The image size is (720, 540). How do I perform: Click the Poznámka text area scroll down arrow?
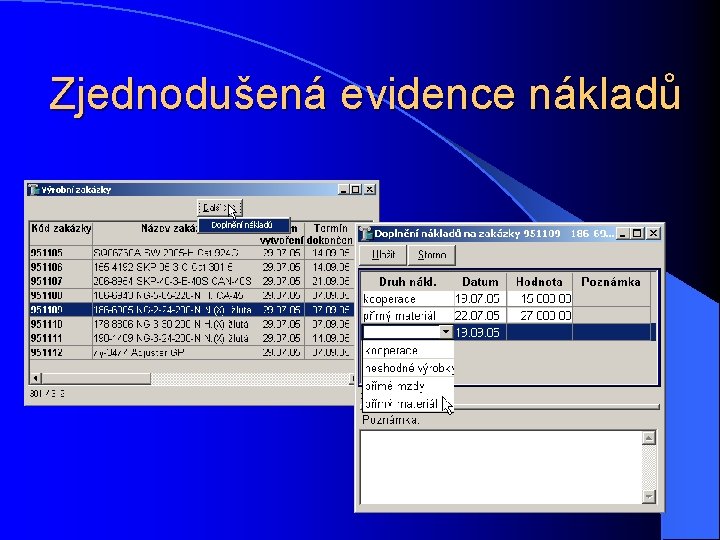click(x=648, y=496)
